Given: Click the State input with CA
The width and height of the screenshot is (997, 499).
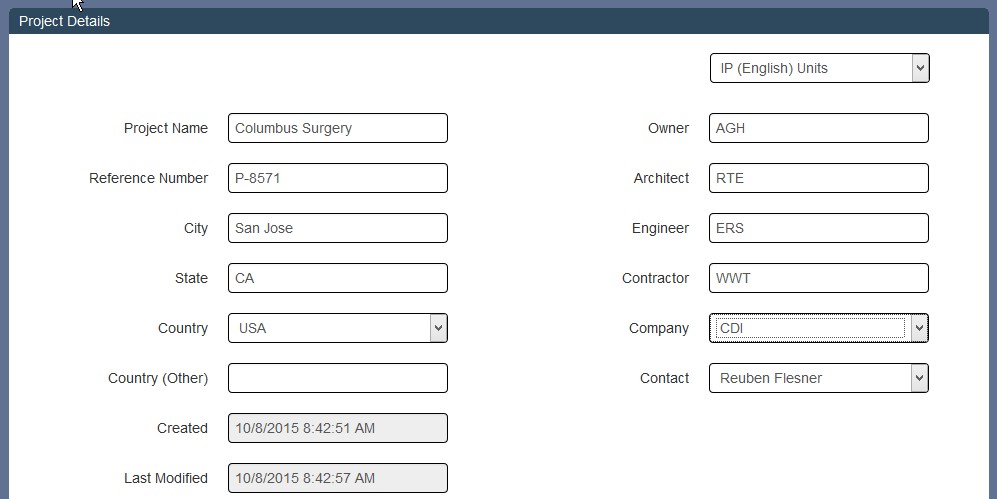Looking at the screenshot, I should click(x=338, y=278).
